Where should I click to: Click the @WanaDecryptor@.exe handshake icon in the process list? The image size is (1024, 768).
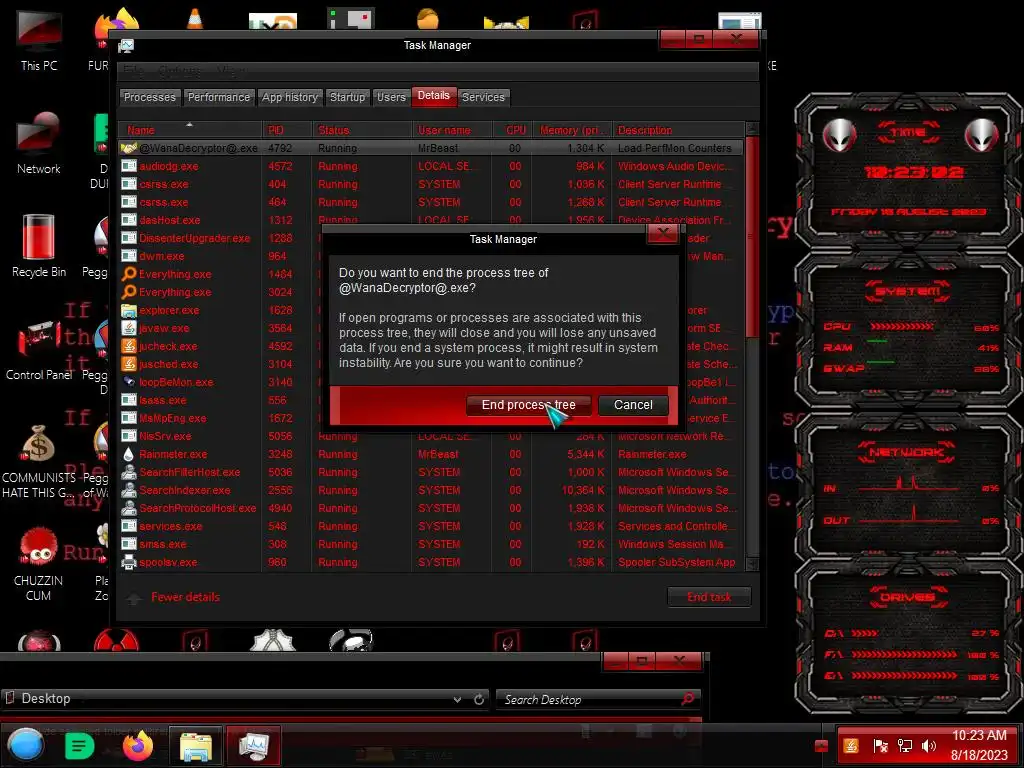129,148
